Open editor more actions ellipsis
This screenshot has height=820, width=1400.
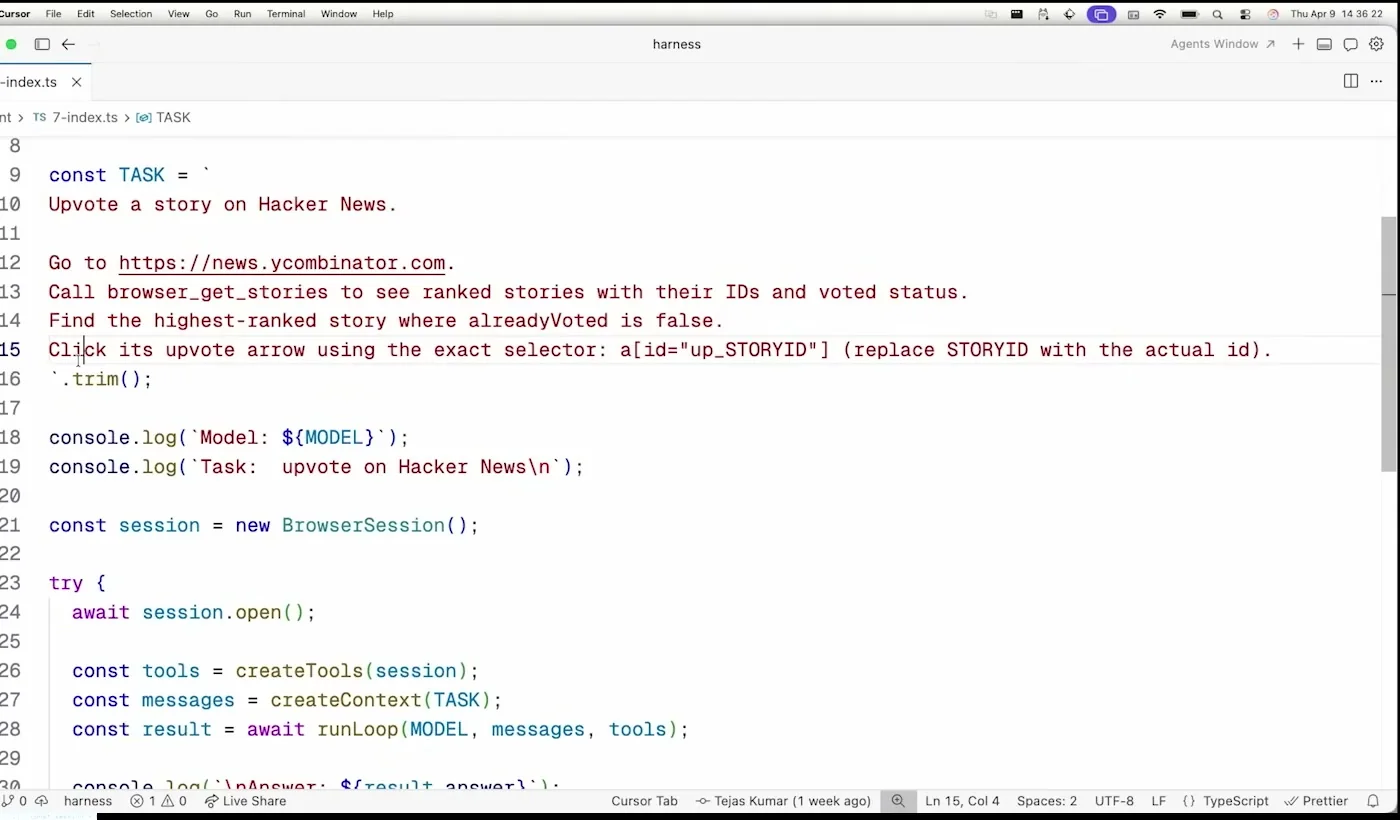(1377, 81)
